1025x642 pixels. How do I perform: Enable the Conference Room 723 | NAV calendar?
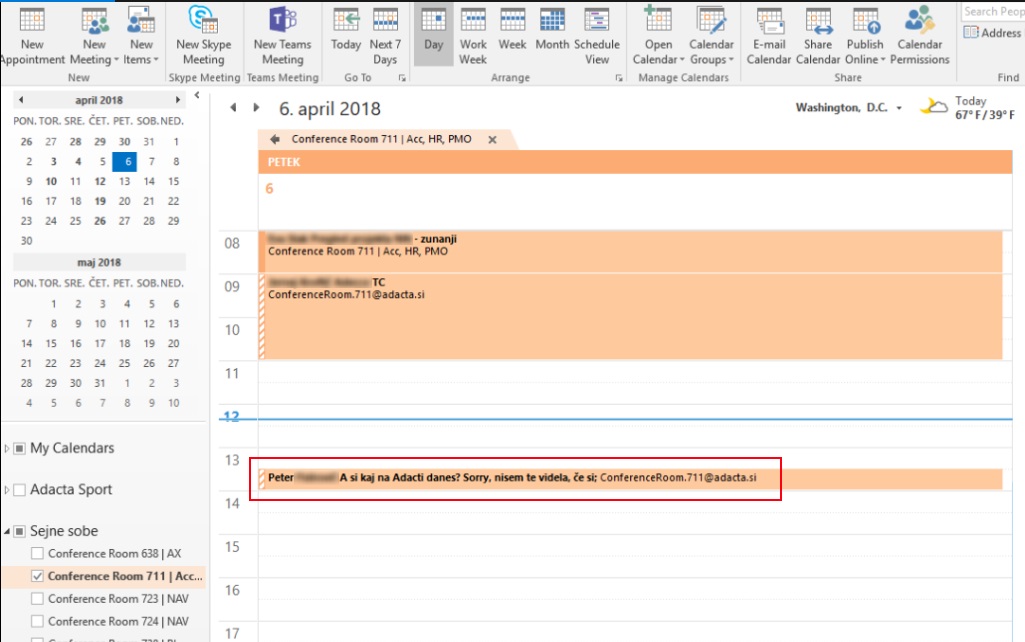(38, 599)
